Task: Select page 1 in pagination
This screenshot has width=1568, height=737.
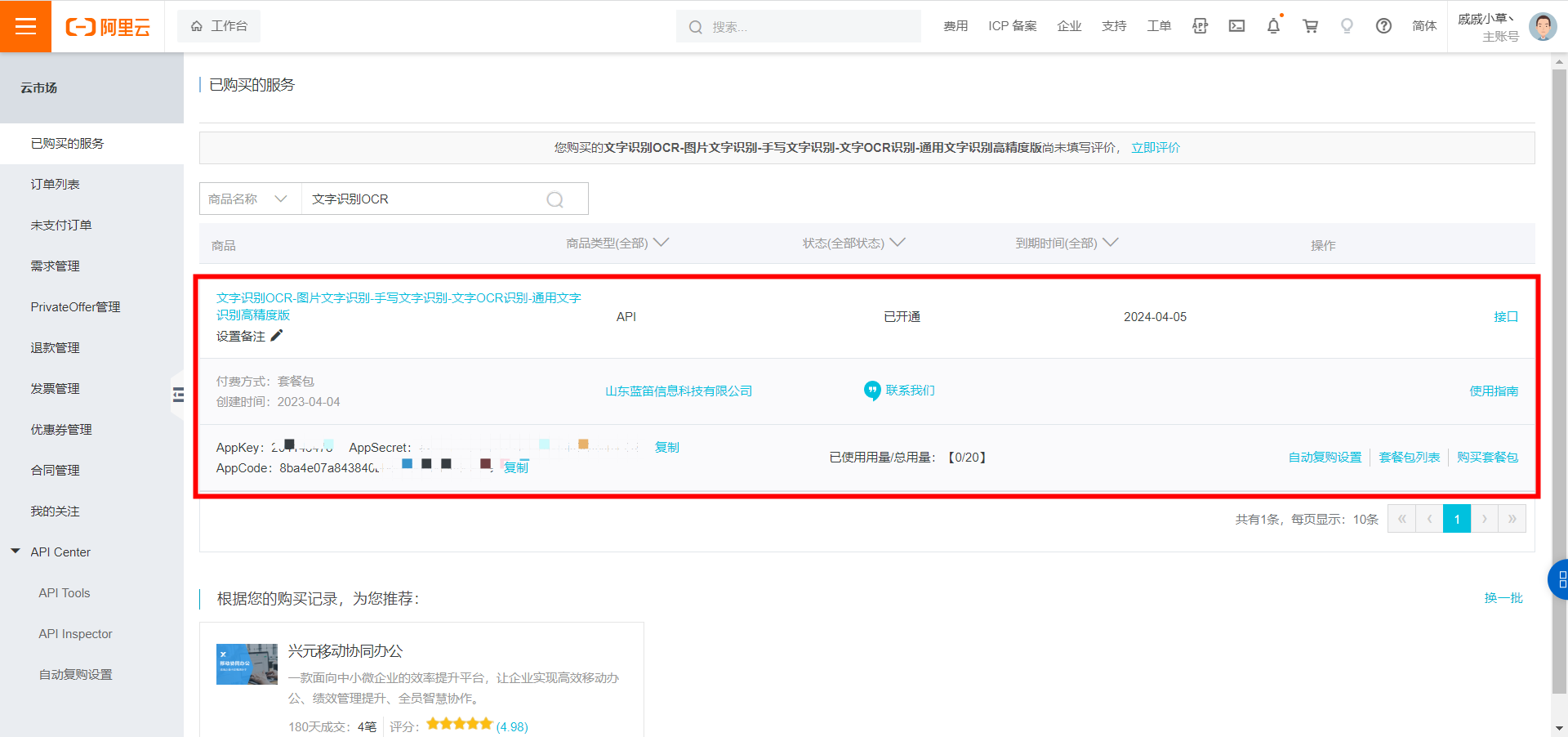Action: coord(1457,519)
